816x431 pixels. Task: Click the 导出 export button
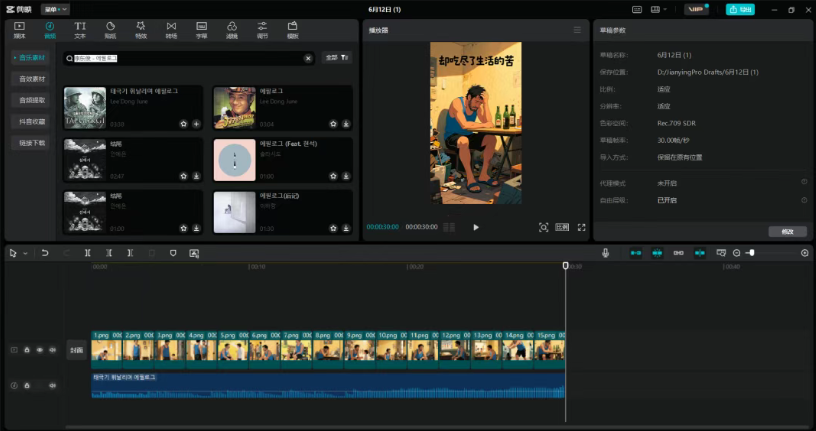[740, 9]
